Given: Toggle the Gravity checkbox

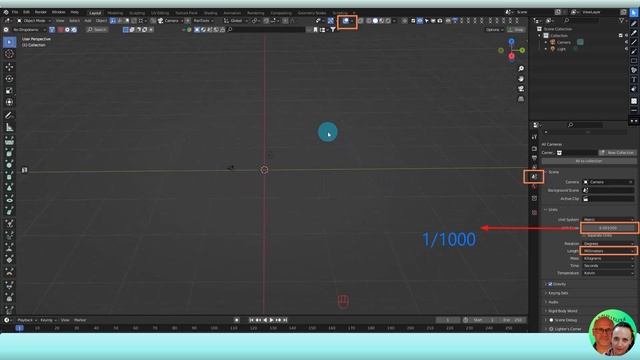Looking at the screenshot, I should tap(550, 284).
